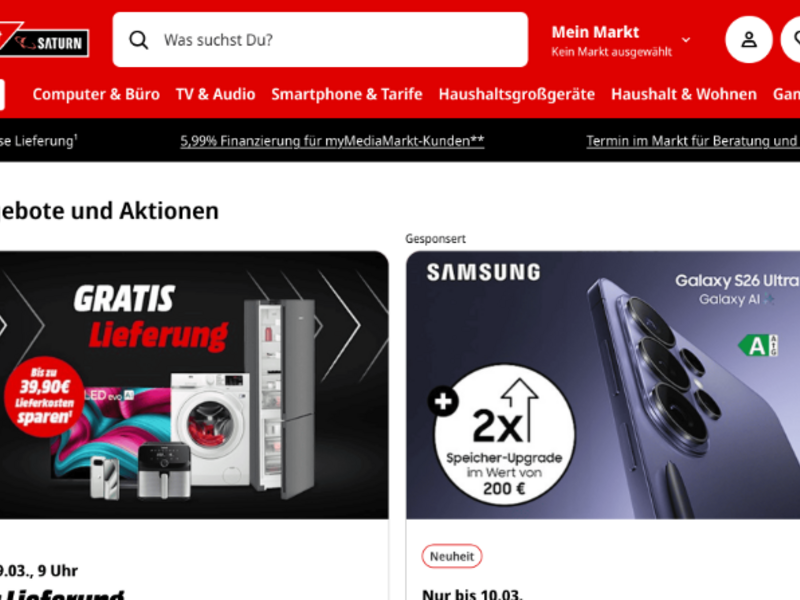This screenshot has width=800, height=600.
Task: Expand the Mein Markt chevron
Action: pos(686,40)
